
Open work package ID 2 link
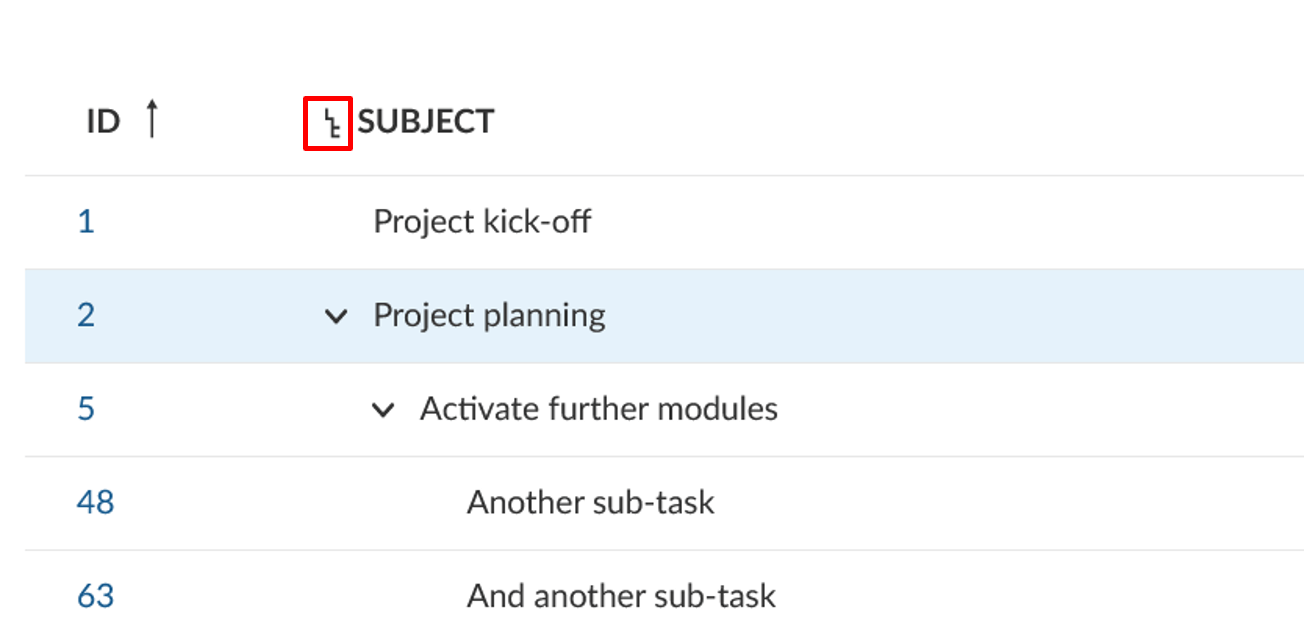click(x=86, y=316)
